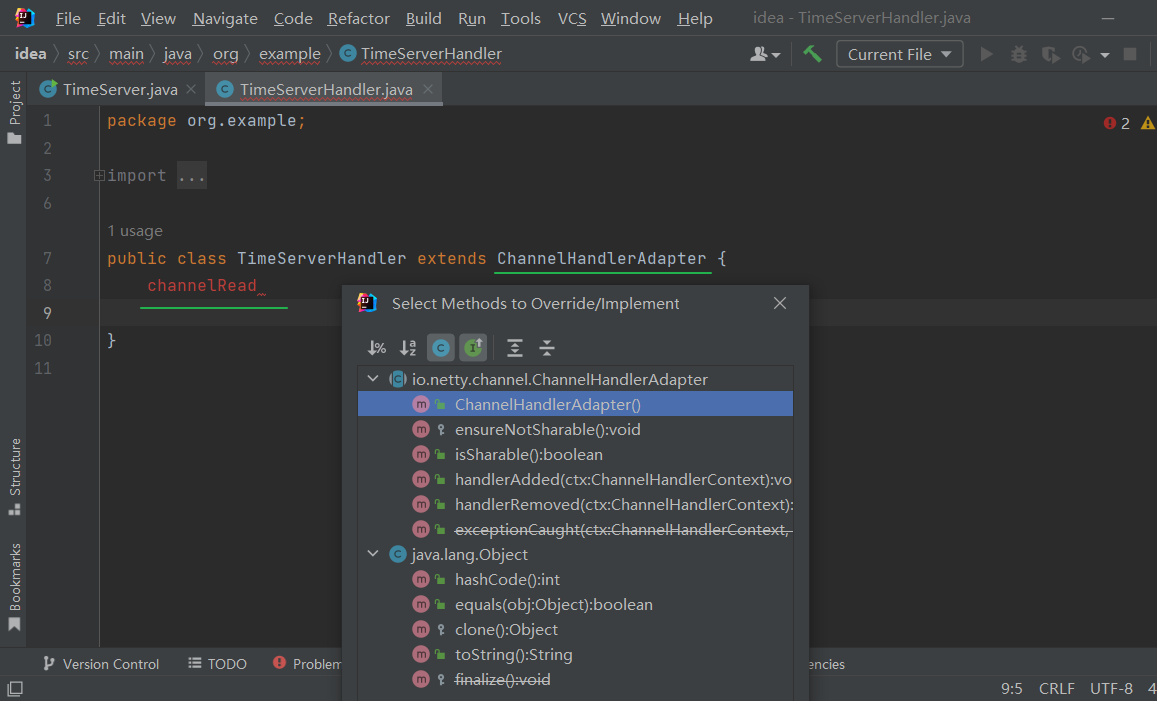Select deprecated exceptionCaught method entry
This screenshot has width=1157, height=701.
576,530
